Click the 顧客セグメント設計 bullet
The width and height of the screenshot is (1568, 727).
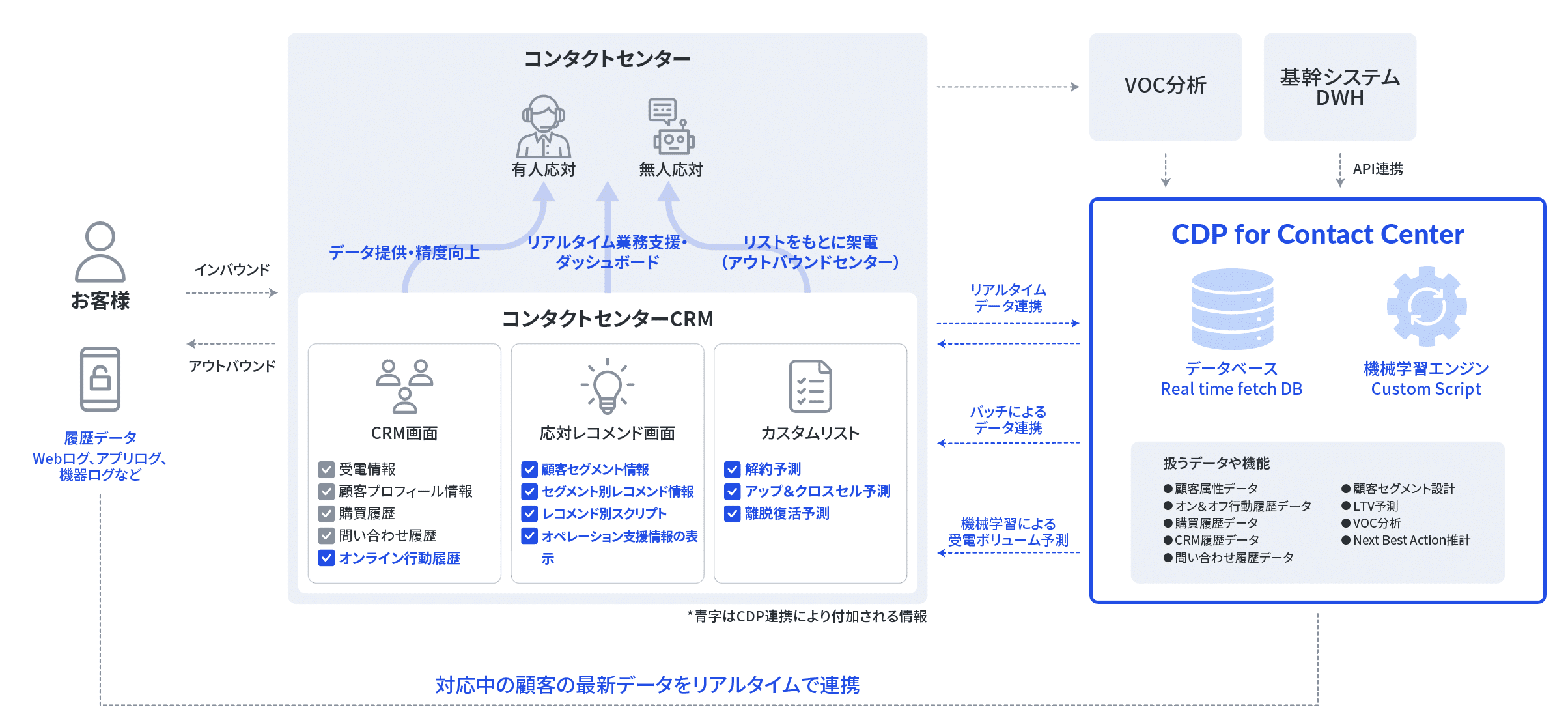1398,489
